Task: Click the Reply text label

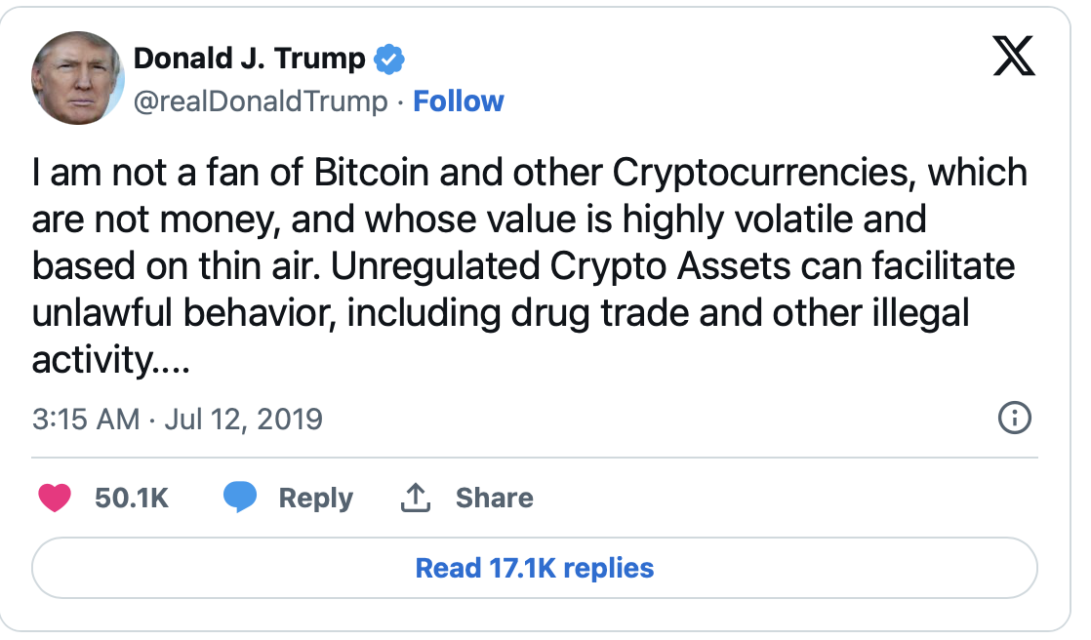Action: [x=316, y=499]
